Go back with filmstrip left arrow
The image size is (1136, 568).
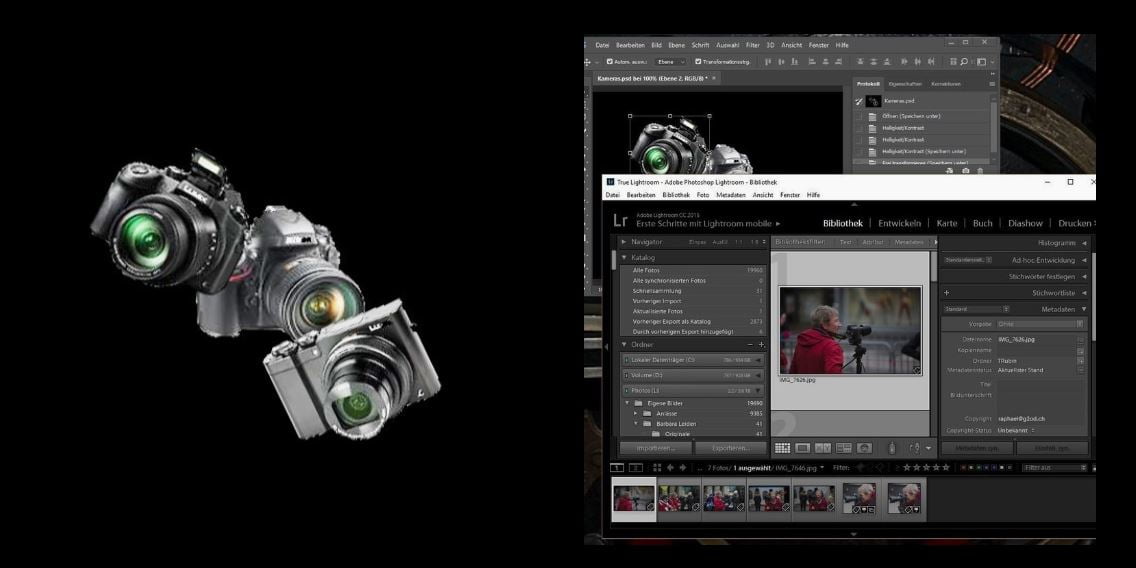point(670,468)
